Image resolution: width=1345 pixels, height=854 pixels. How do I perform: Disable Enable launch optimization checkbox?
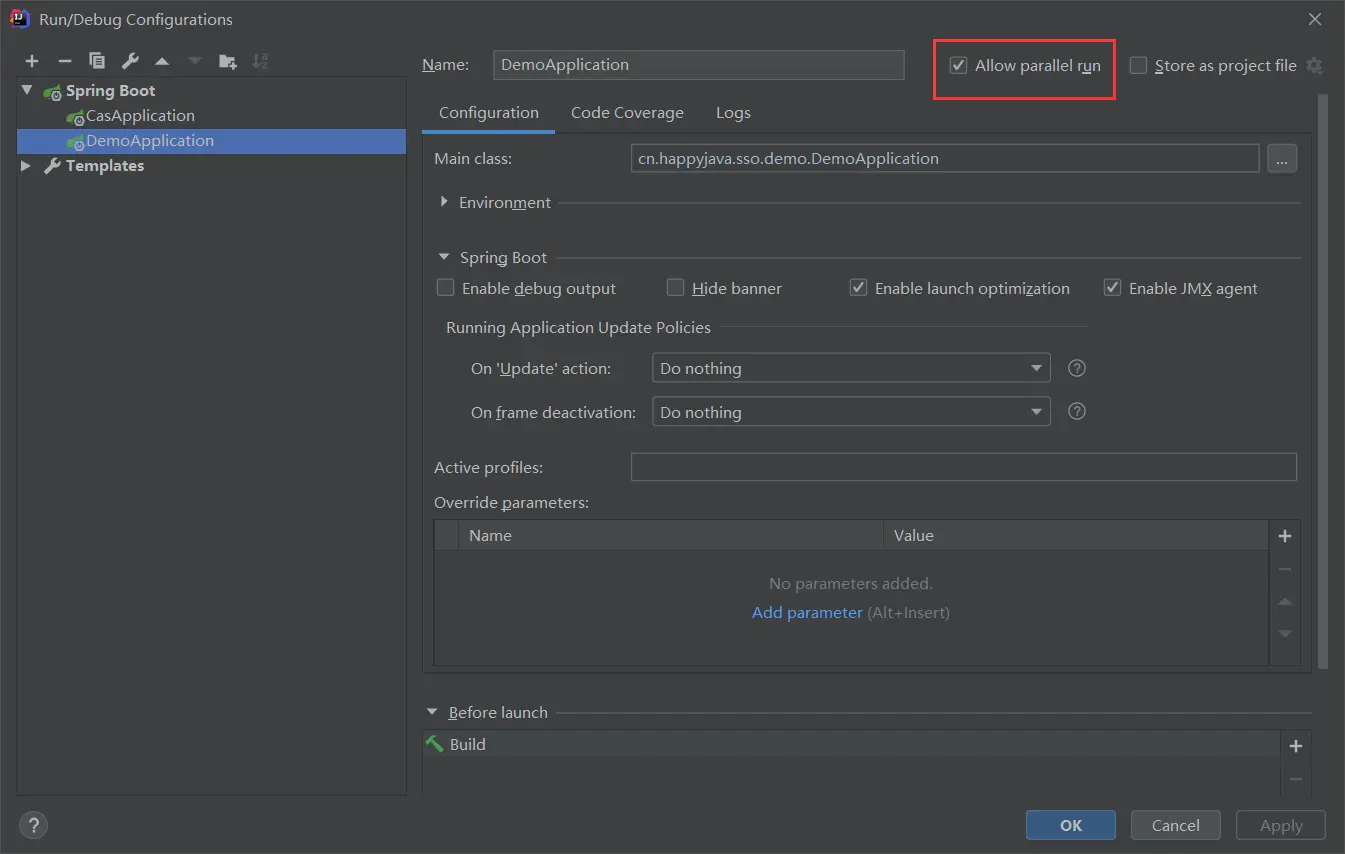[858, 288]
